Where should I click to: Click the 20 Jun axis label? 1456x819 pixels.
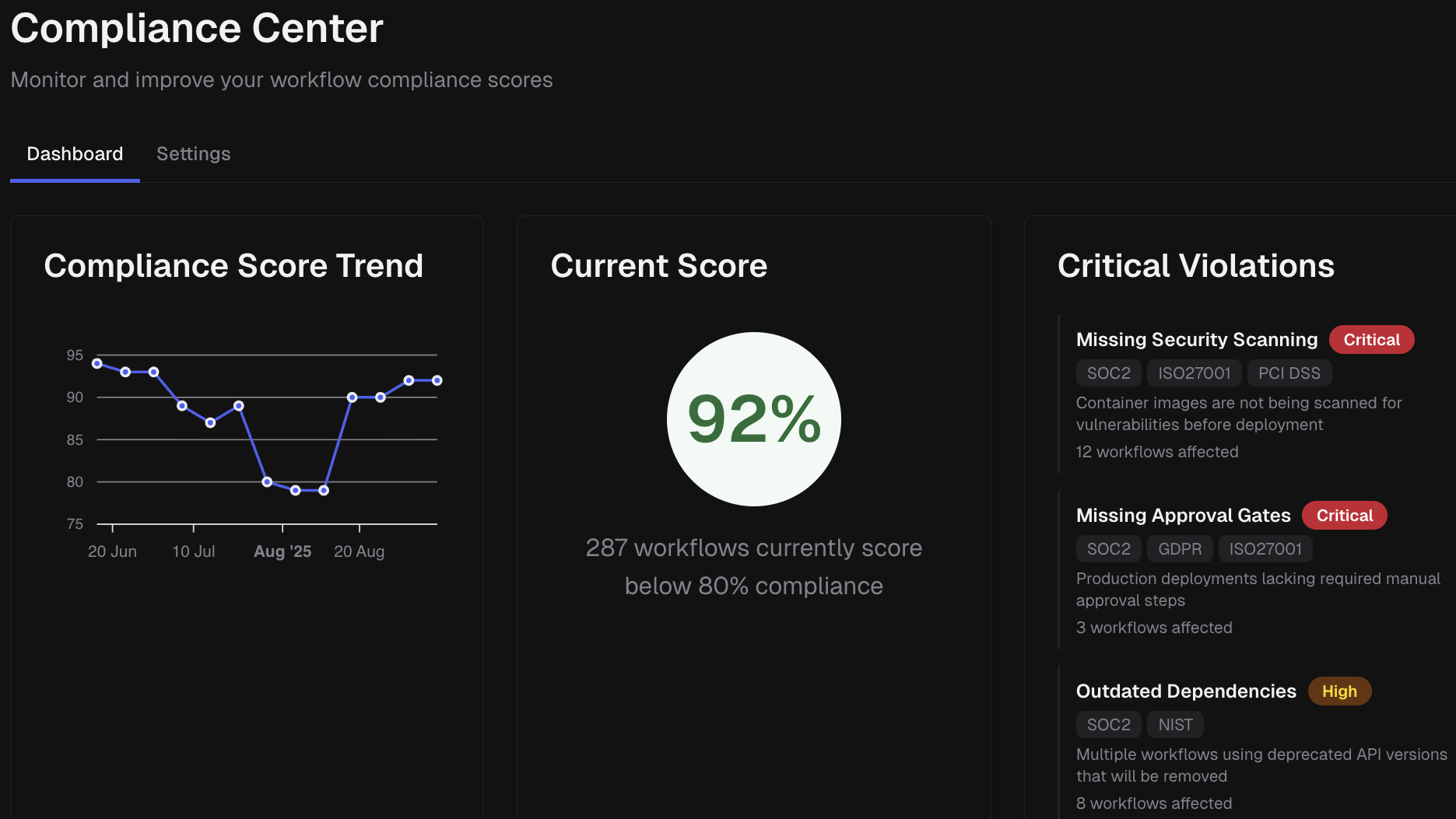pyautogui.click(x=112, y=551)
